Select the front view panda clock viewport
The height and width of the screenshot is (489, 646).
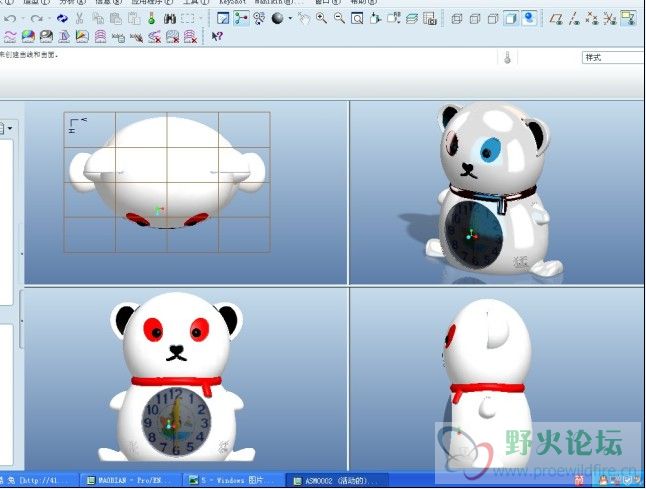pyautogui.click(x=185, y=379)
